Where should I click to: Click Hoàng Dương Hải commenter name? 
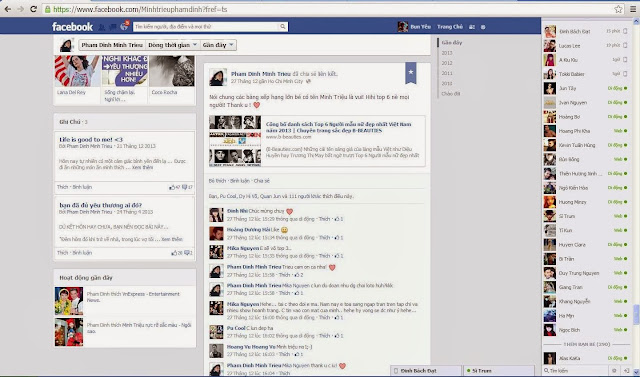248,230
